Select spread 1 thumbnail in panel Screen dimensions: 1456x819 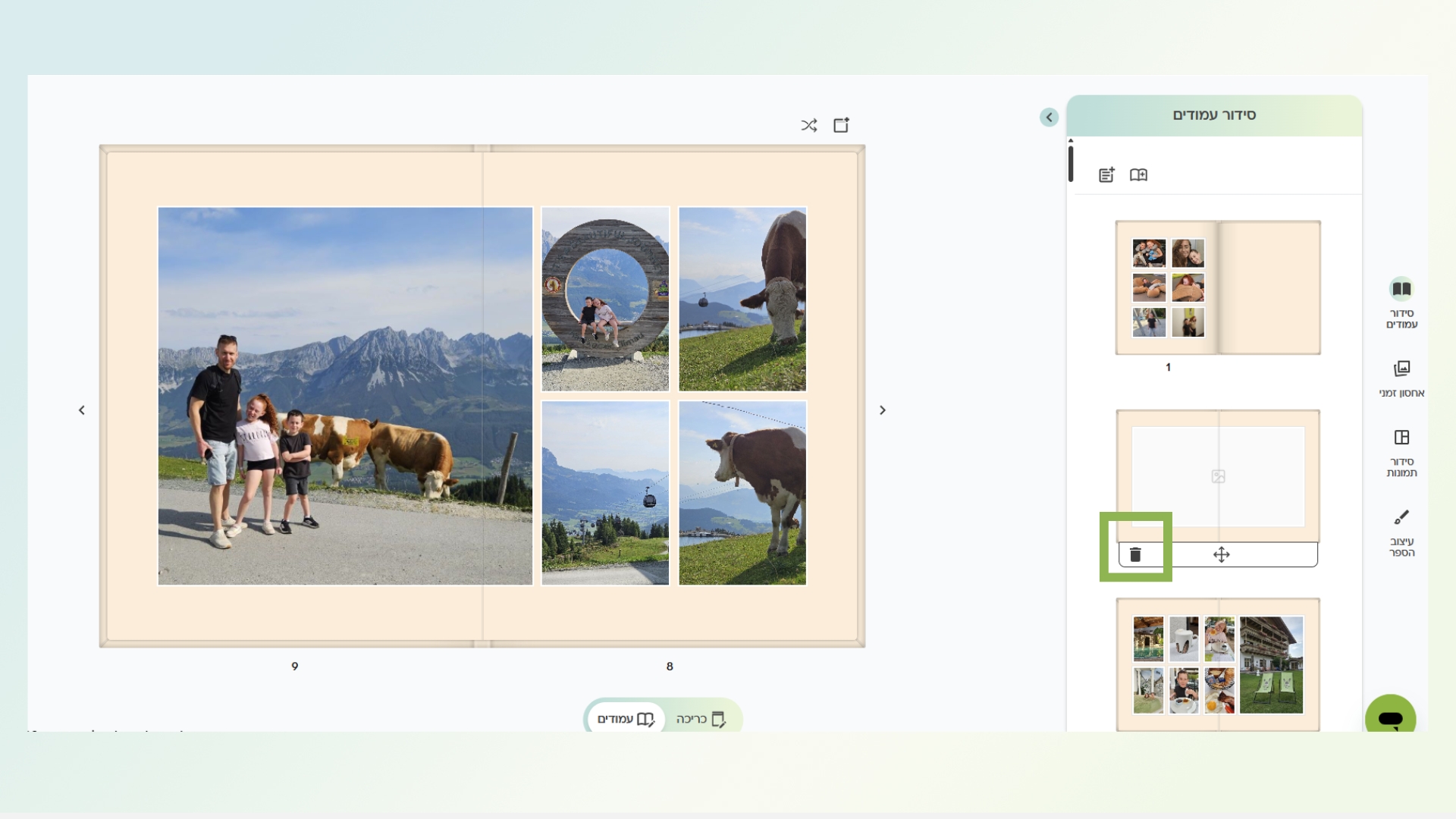point(1218,287)
